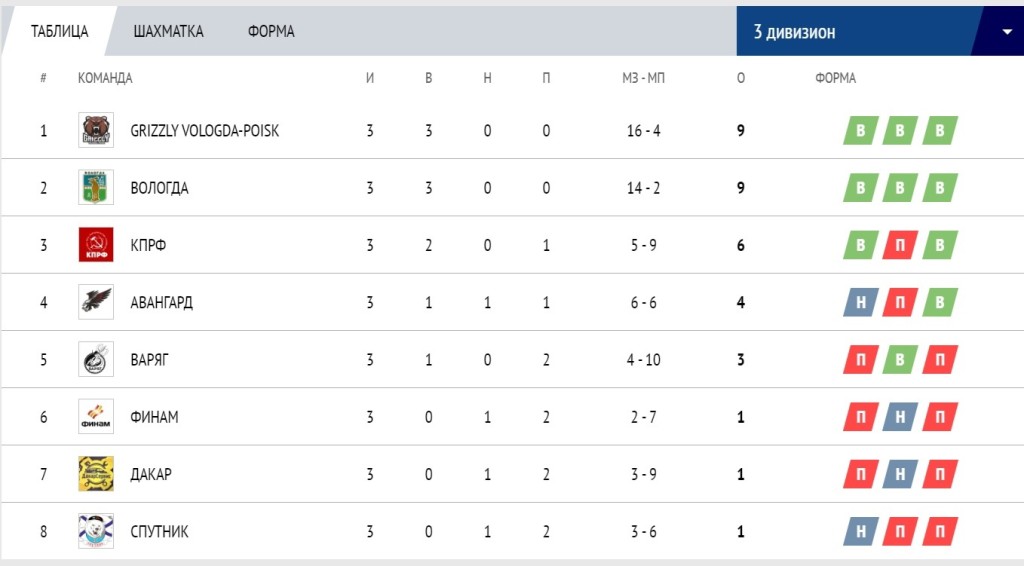This screenshot has width=1024, height=566.
Task: Click КПРФ's red П loss form badge
Action: click(x=900, y=245)
